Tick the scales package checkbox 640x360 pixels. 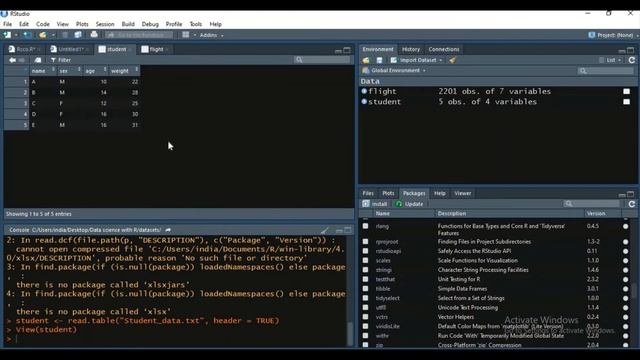365,260
